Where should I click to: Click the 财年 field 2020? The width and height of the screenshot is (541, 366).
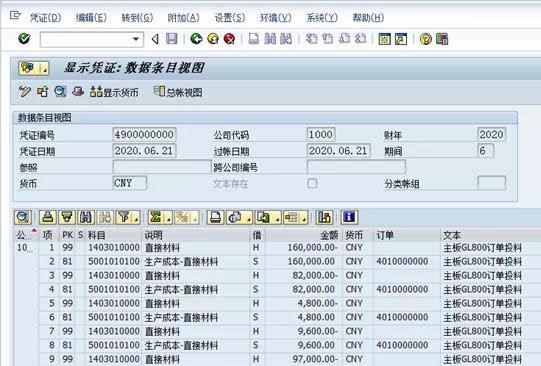[x=491, y=135]
